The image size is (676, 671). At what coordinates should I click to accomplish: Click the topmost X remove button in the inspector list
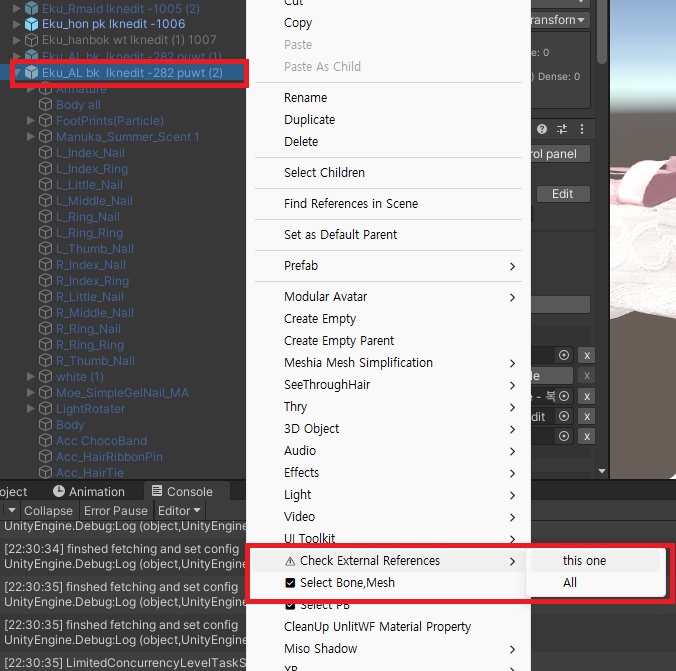coord(587,356)
